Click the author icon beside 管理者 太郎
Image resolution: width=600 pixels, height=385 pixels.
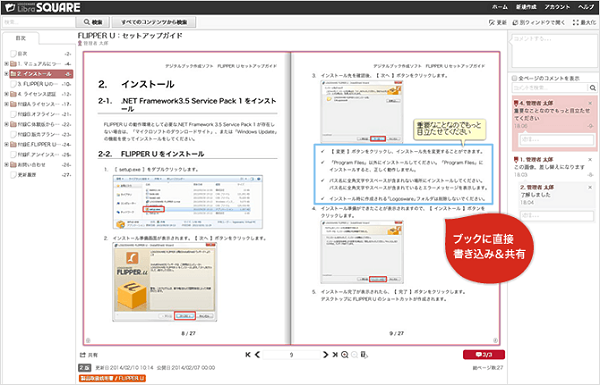[80, 43]
